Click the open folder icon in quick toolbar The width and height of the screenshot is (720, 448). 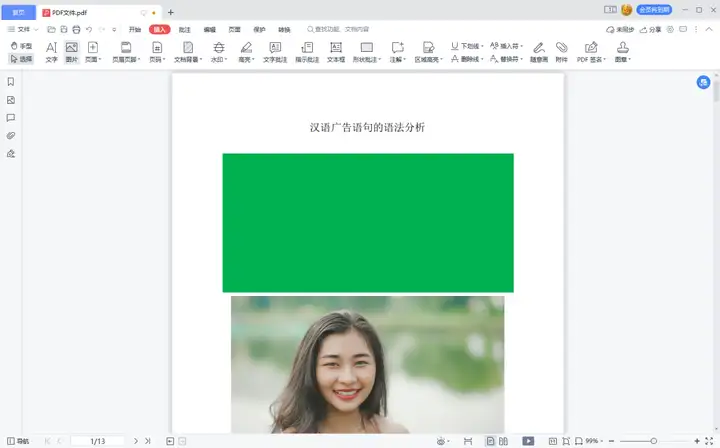point(51,29)
